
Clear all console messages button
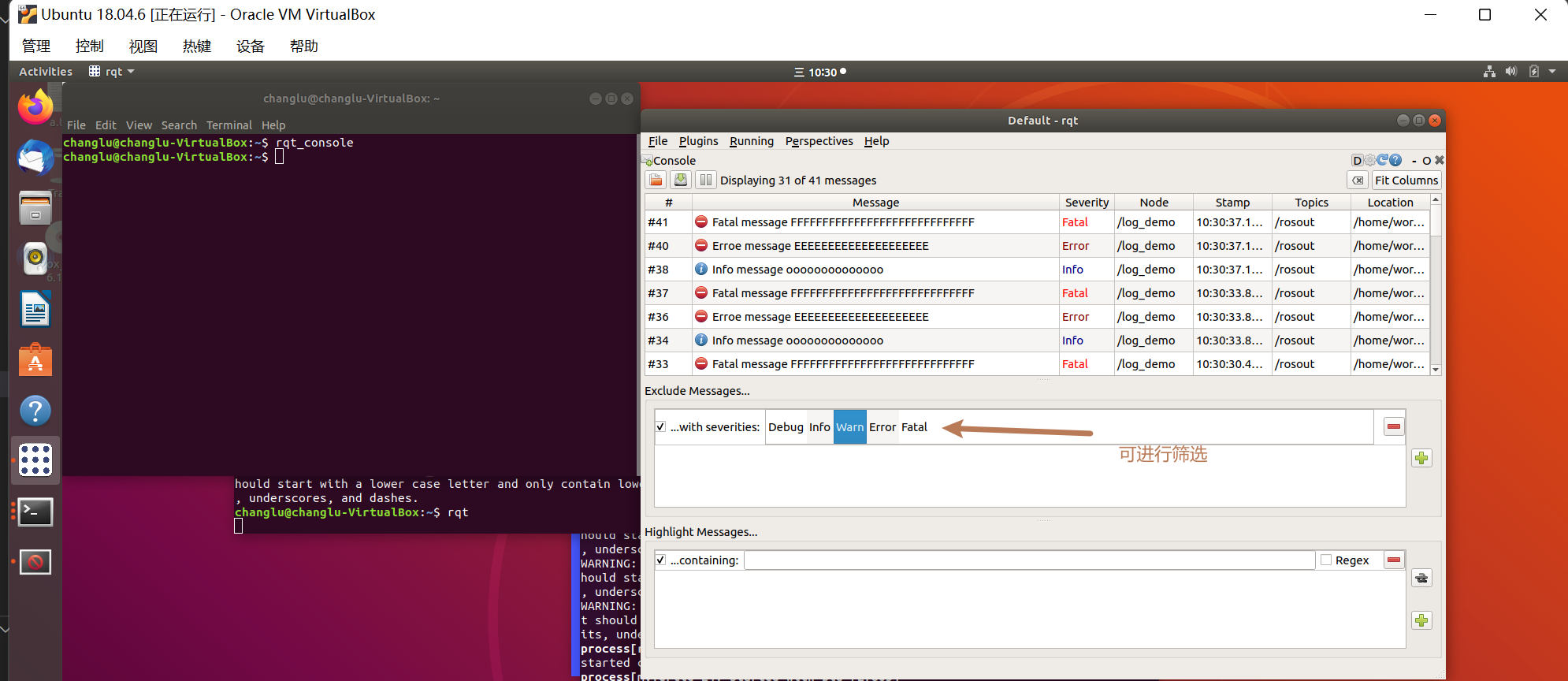[1358, 180]
